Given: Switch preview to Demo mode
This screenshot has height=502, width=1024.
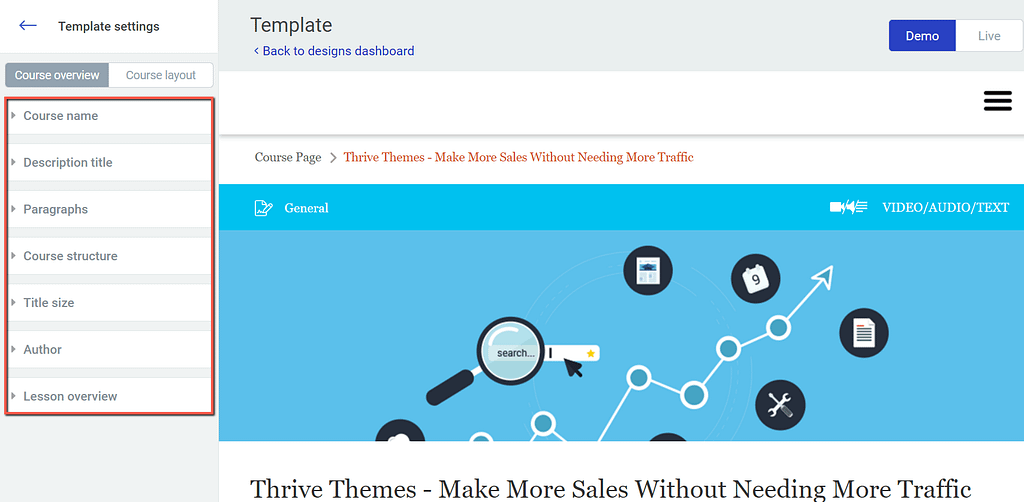Looking at the screenshot, I should (x=921, y=36).
